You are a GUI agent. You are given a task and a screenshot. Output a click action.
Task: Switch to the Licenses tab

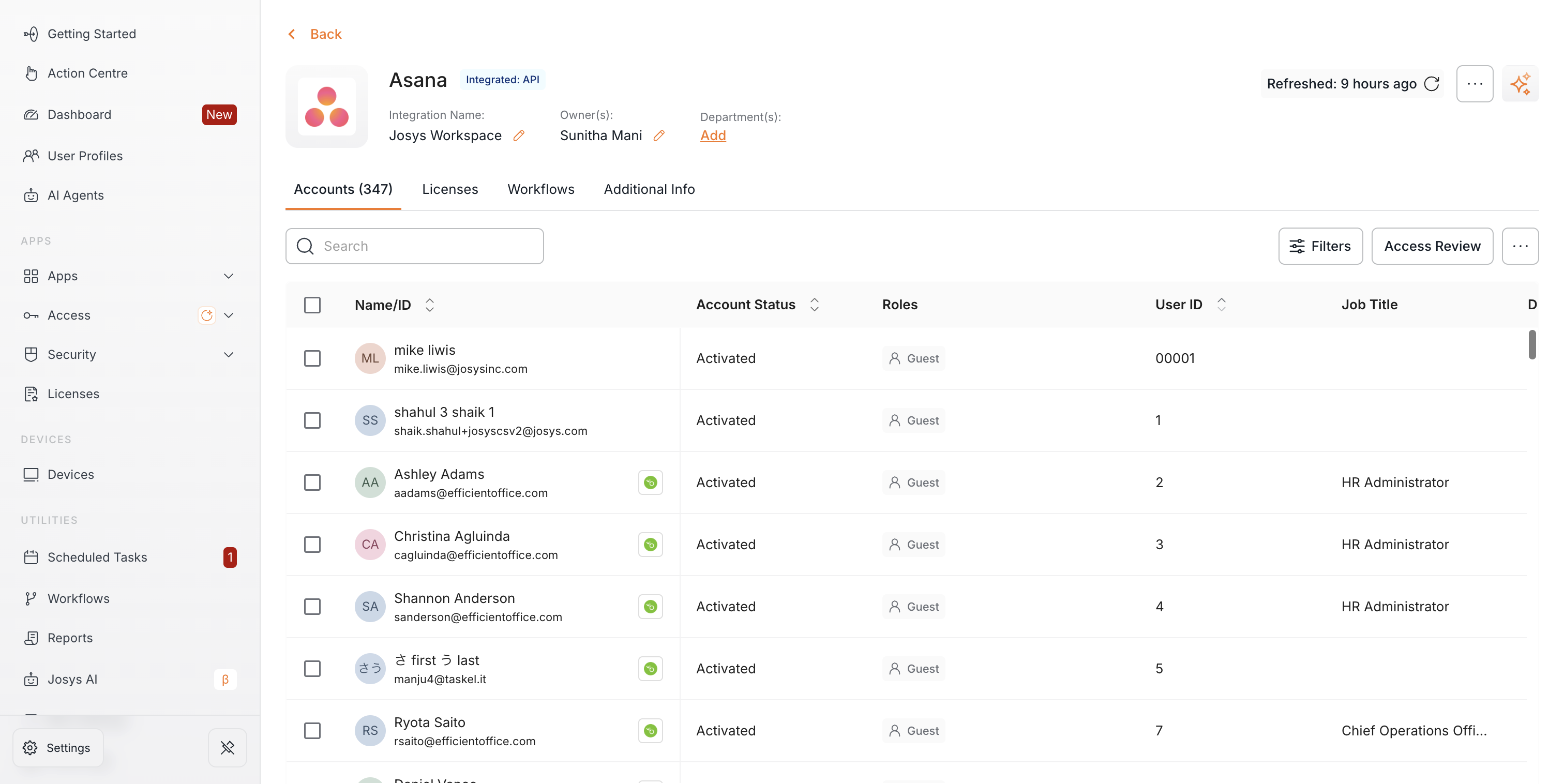[x=450, y=189]
